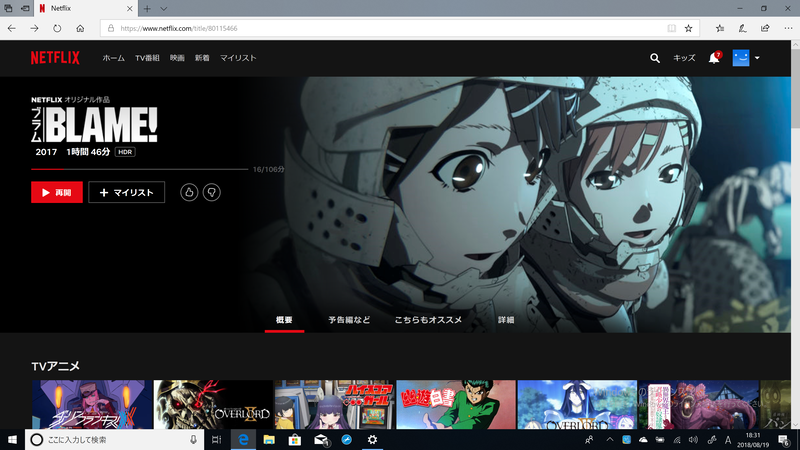Image resolution: width=800 pixels, height=450 pixels.
Task: Open File Explorer from the taskbar
Action: pos(269,440)
